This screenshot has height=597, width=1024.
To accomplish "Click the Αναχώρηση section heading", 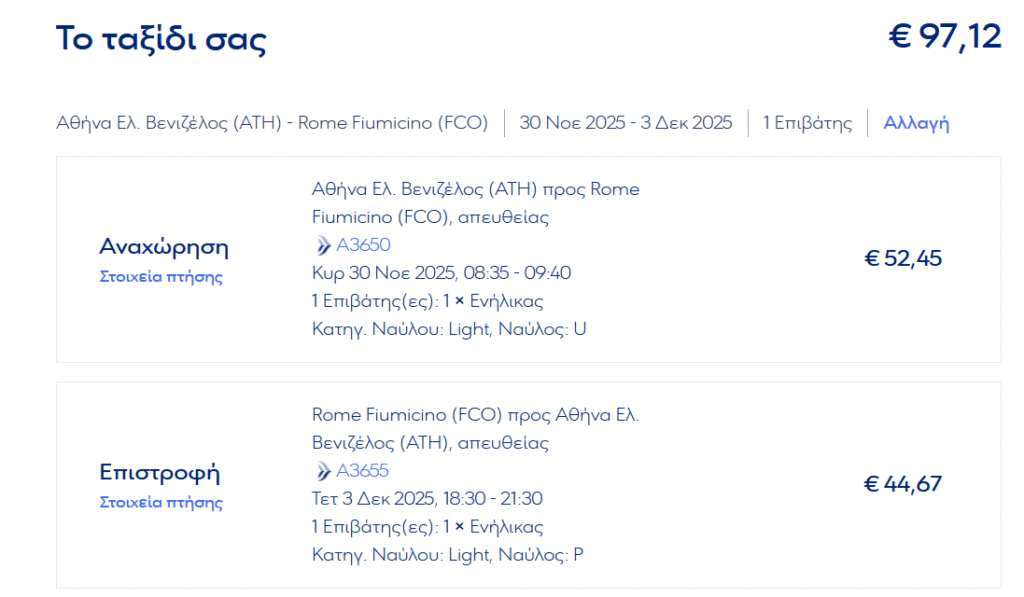I will point(164,247).
